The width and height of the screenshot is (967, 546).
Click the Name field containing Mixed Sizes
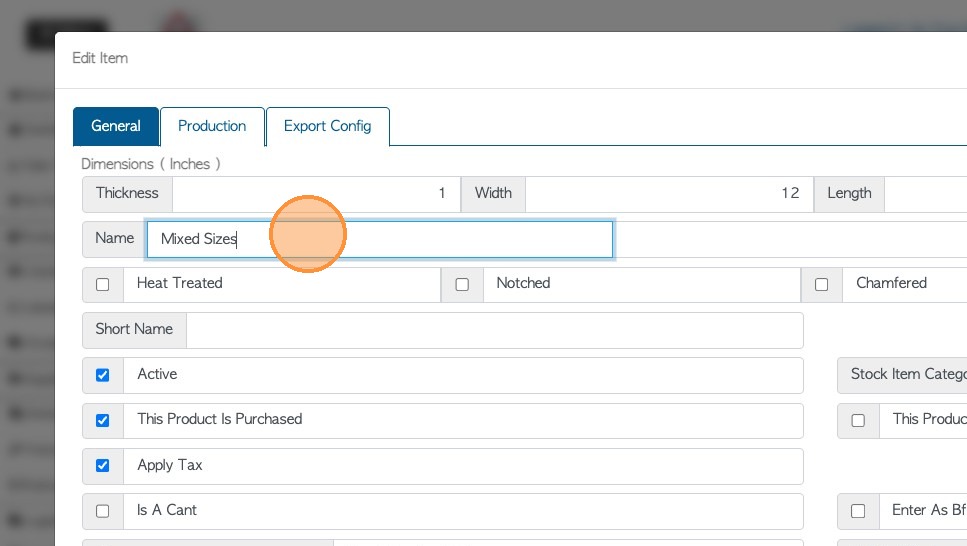pos(379,240)
